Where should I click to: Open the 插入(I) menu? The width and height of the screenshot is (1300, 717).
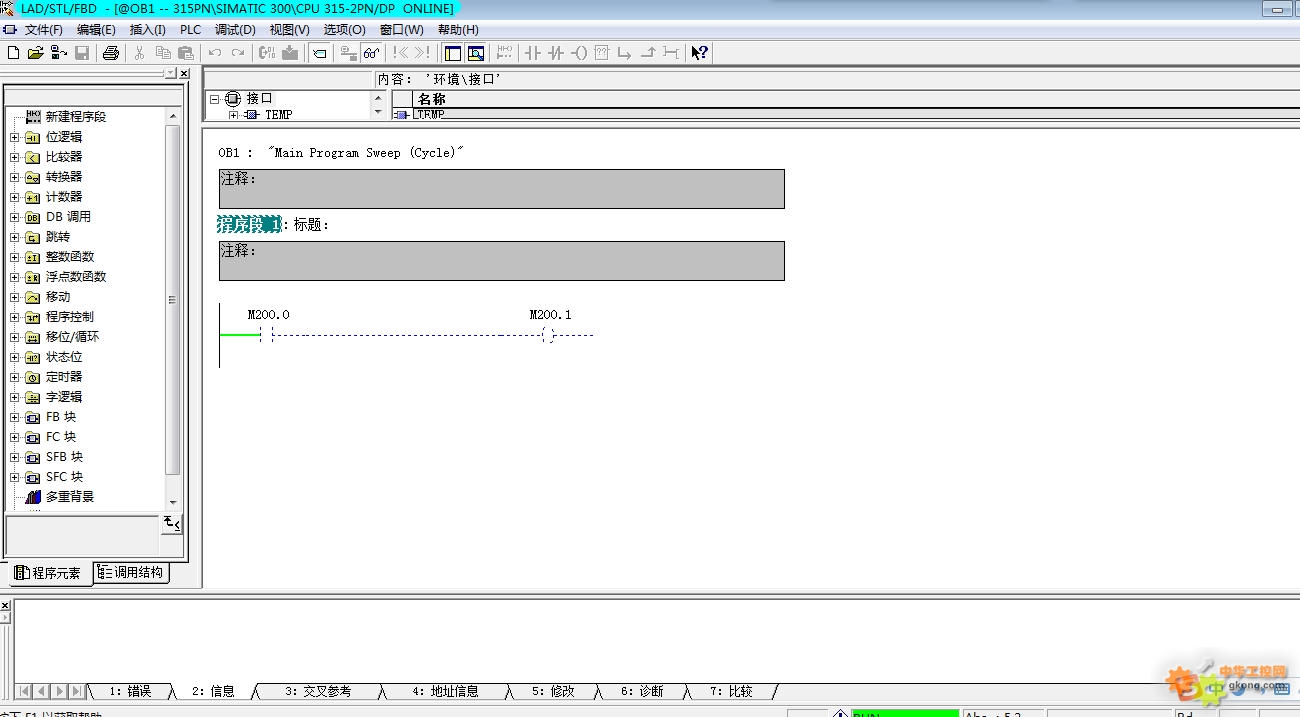(148, 30)
